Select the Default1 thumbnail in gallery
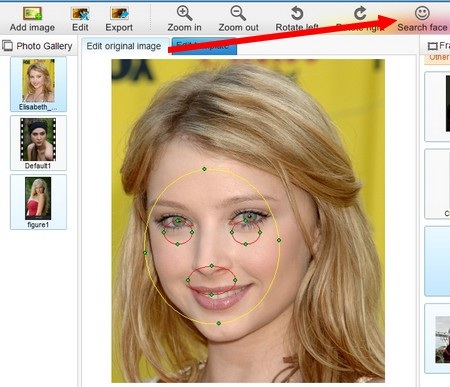Viewport: 450px width, 387px height. (38, 139)
